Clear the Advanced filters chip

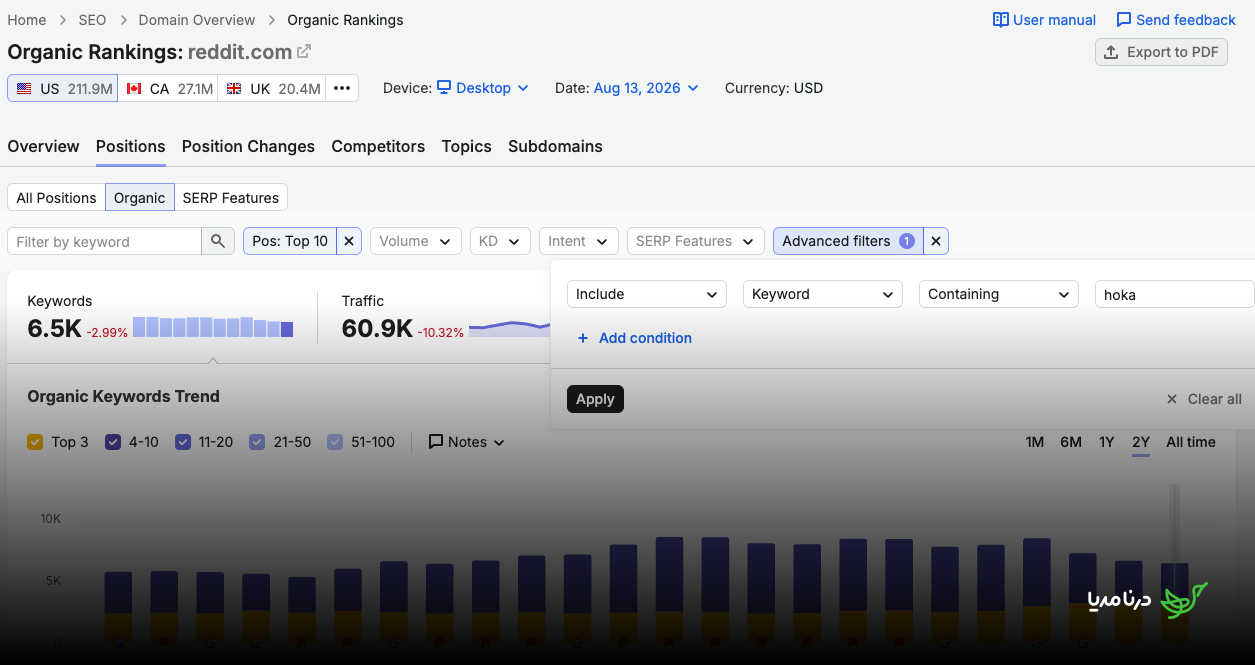pos(936,241)
